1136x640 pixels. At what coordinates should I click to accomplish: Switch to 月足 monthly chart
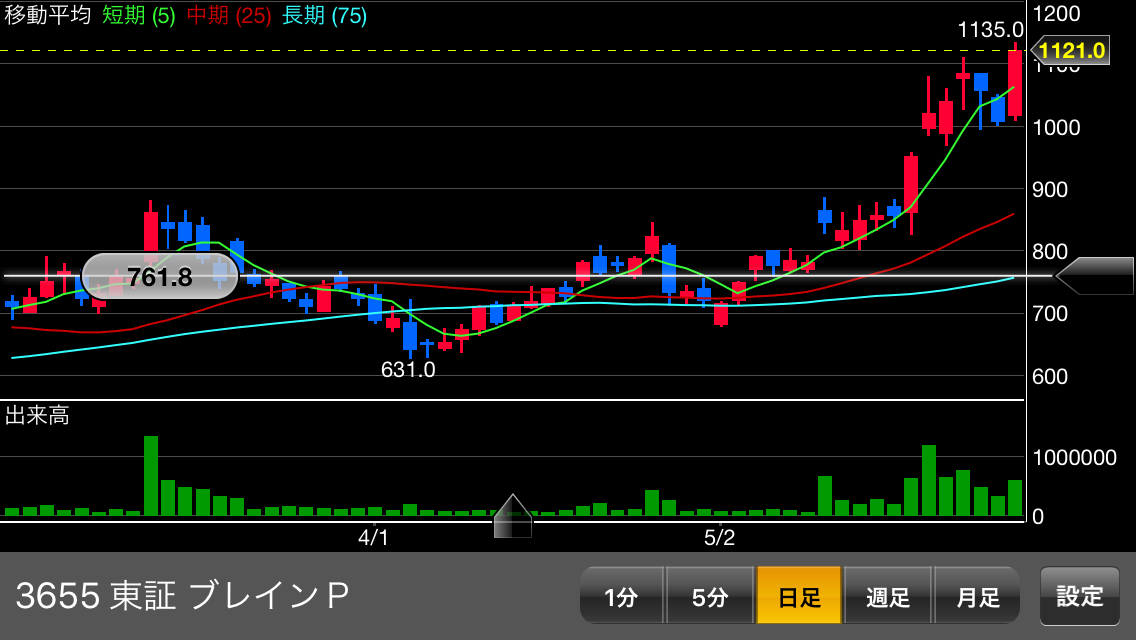(977, 596)
